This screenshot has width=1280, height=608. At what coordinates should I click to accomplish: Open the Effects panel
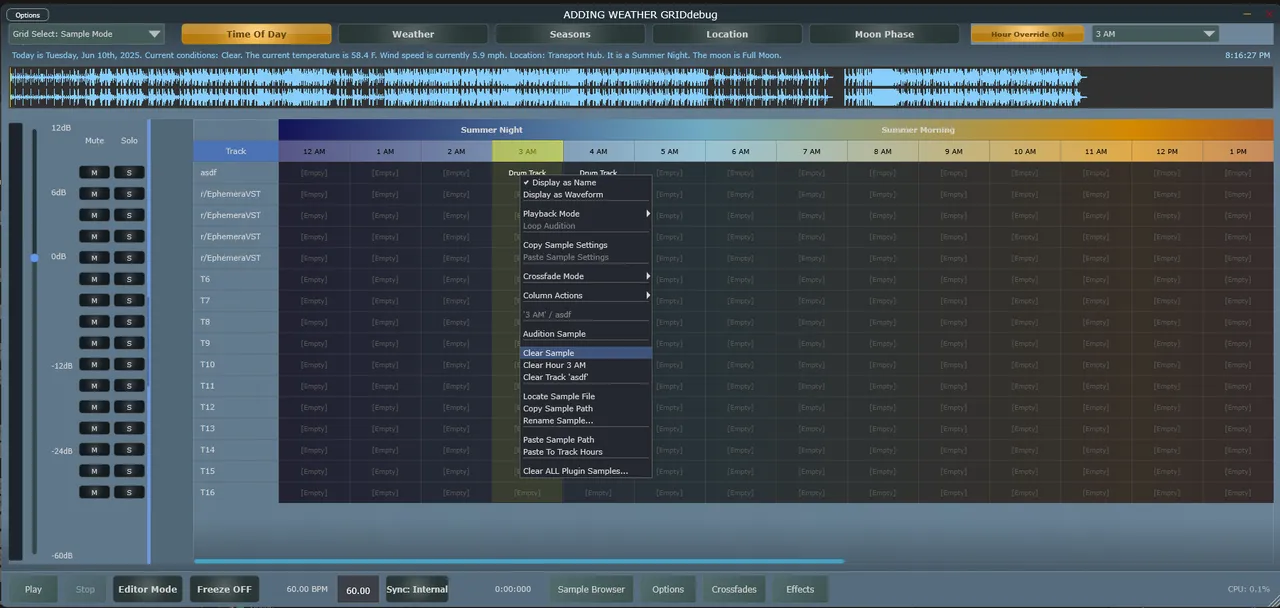800,589
